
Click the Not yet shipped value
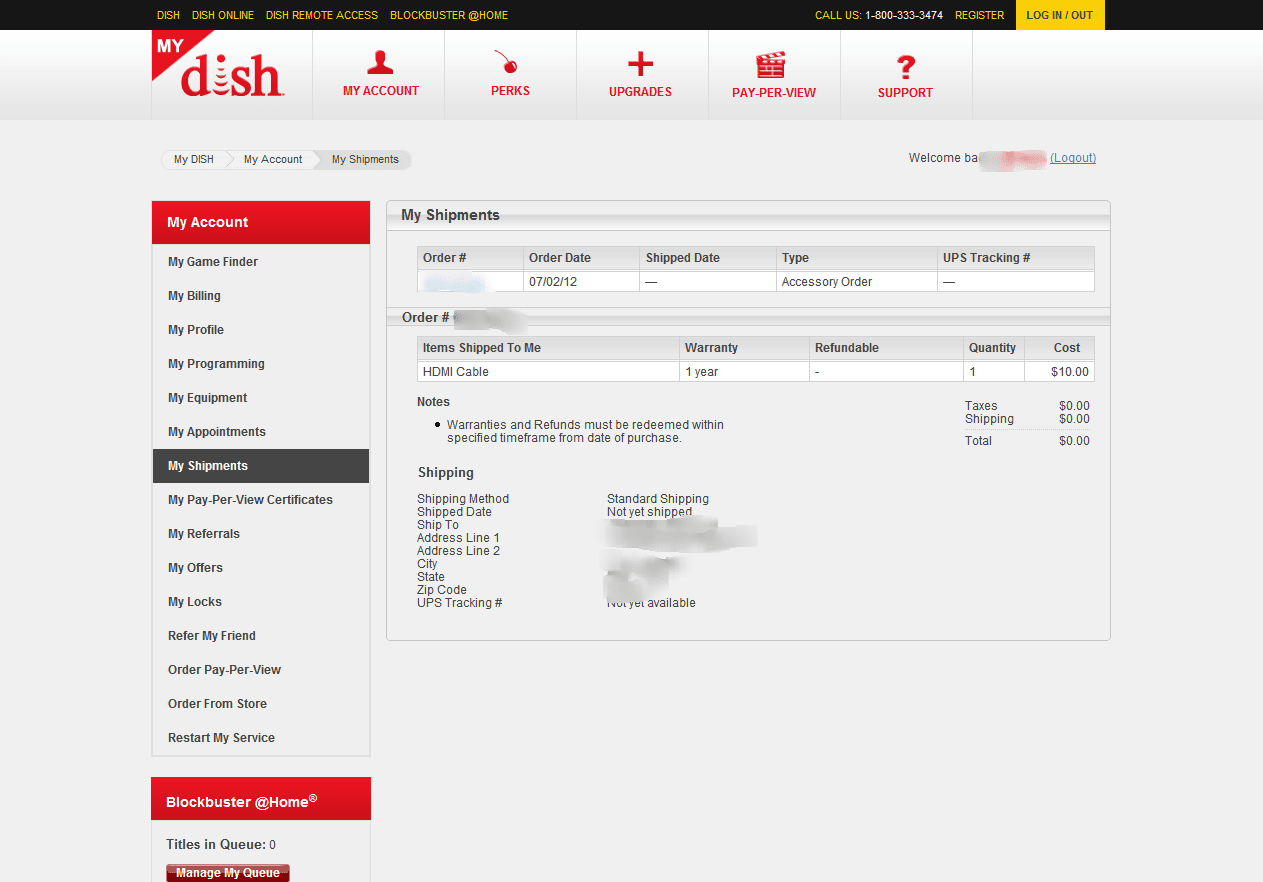coord(649,512)
